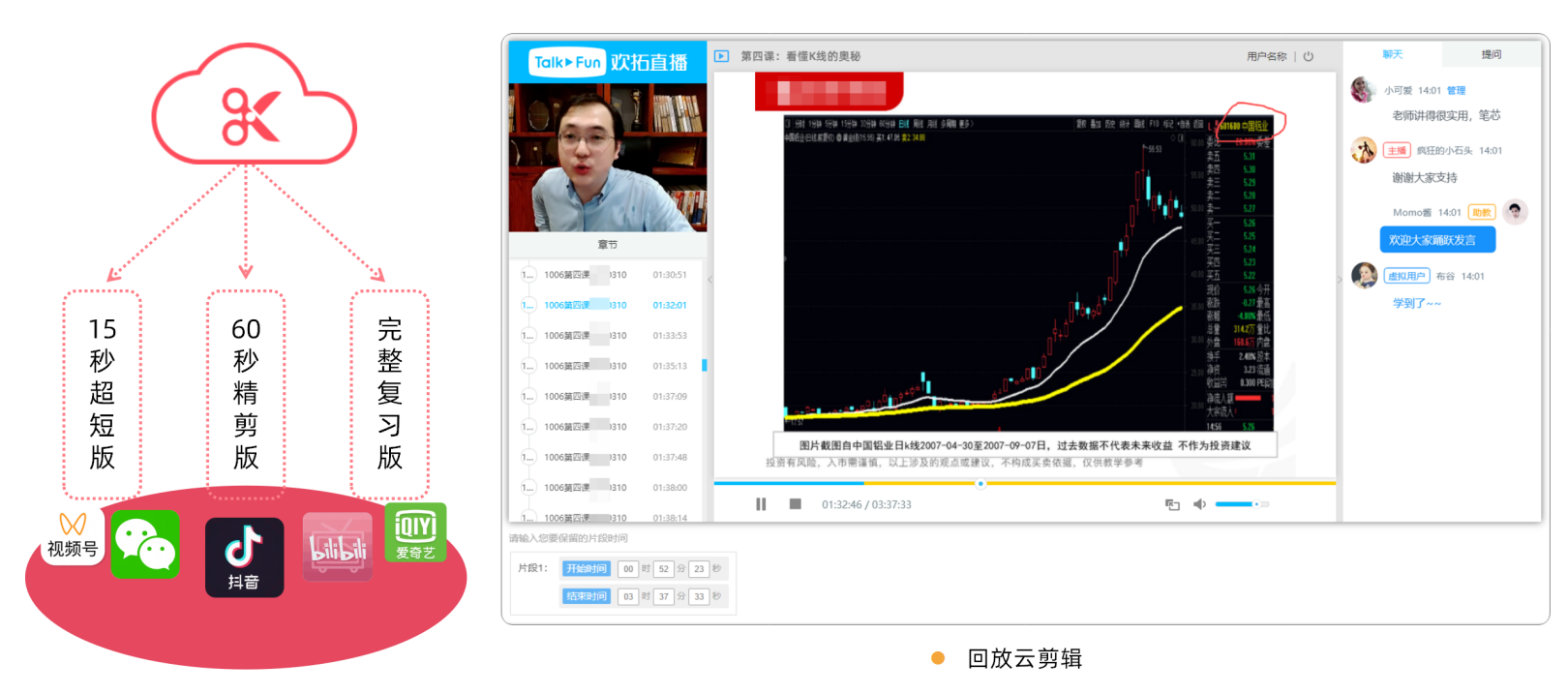The width and height of the screenshot is (1568, 694).
Task: Select the highlighted chapter at 01:32:01
Action: coord(607,305)
